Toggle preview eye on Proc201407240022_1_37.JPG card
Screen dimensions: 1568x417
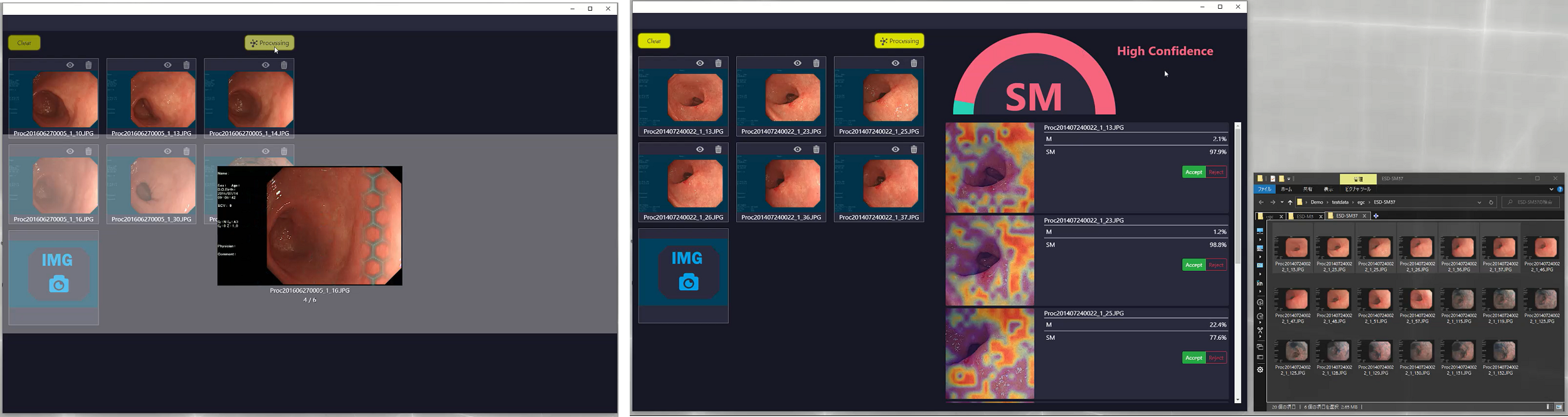click(x=896, y=149)
